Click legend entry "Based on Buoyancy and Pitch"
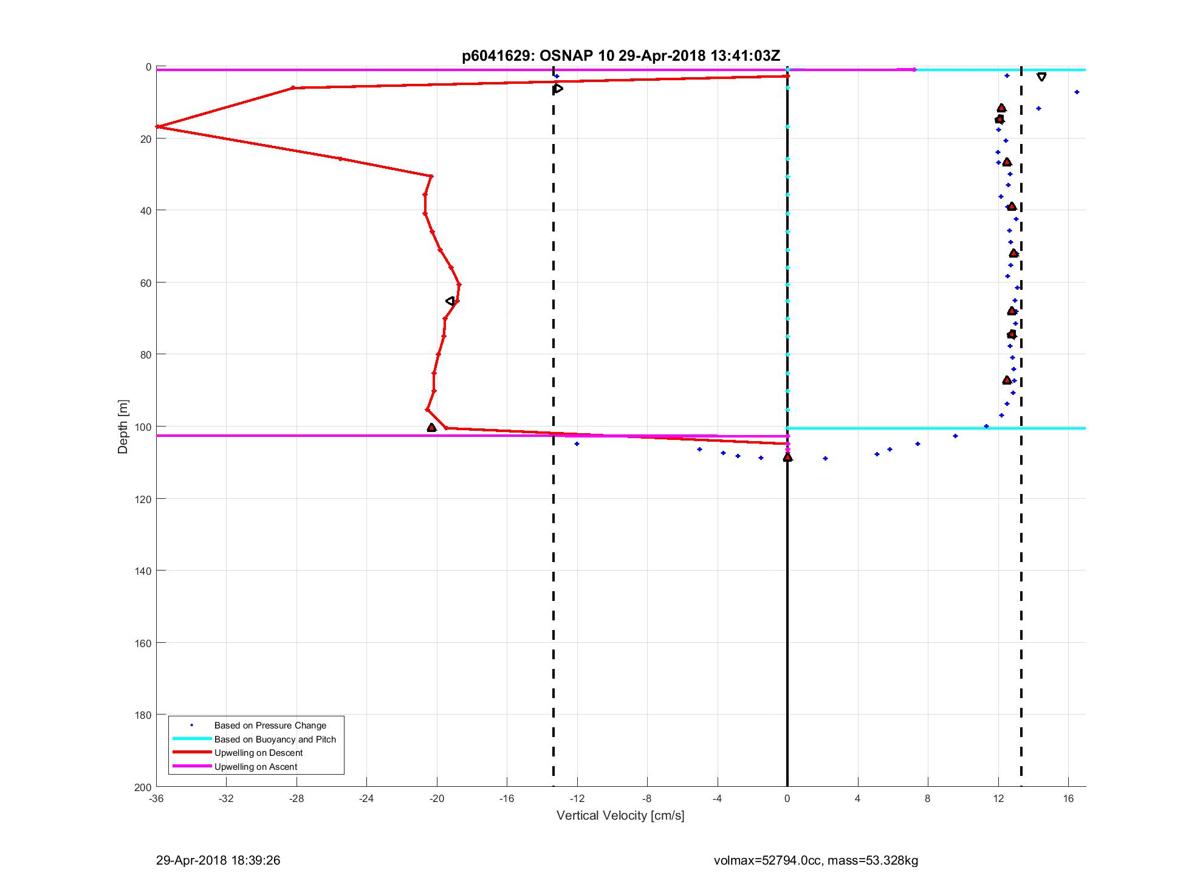The image size is (1200, 885). coord(275,739)
